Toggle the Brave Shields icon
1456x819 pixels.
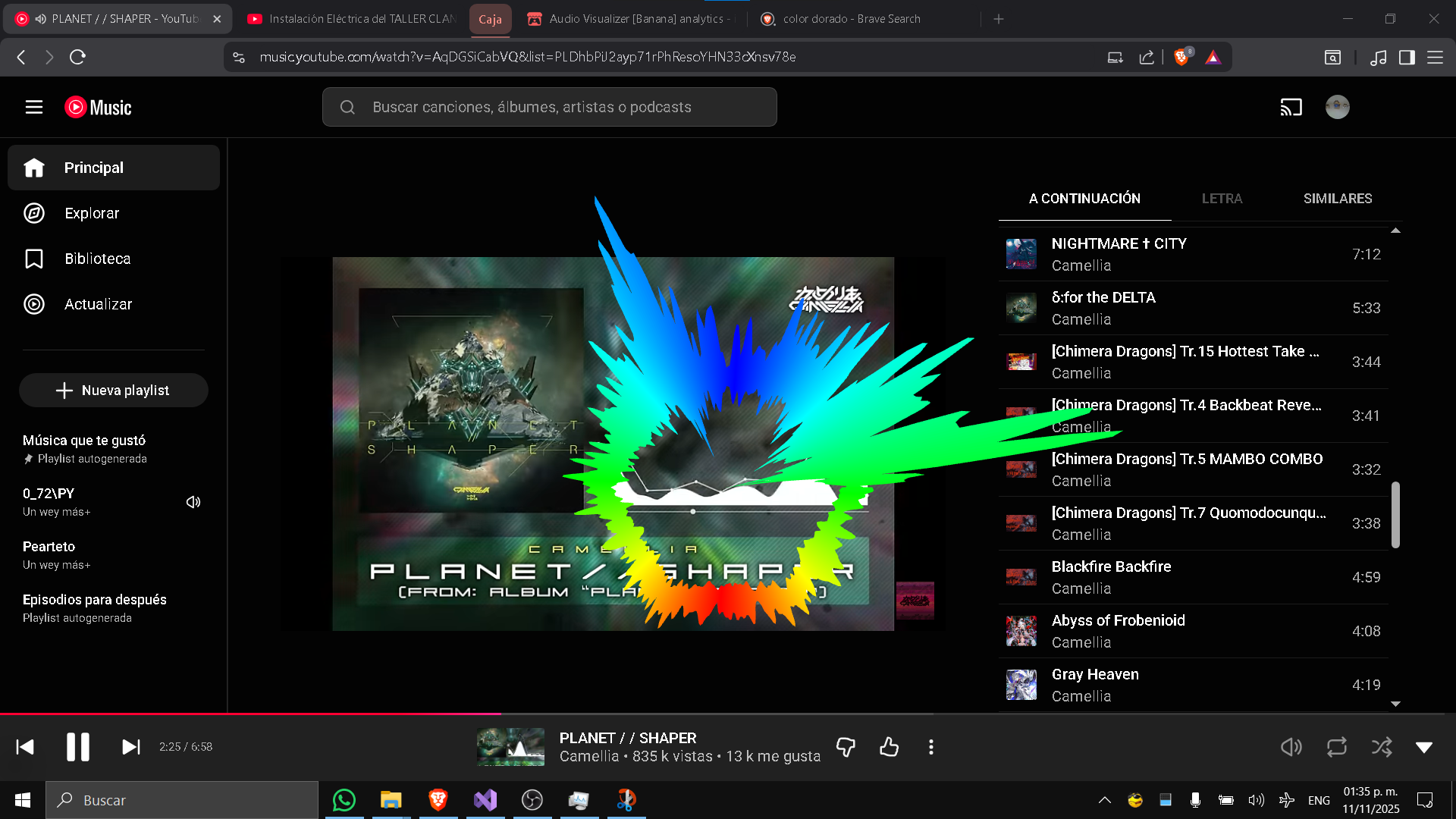[x=1181, y=57]
